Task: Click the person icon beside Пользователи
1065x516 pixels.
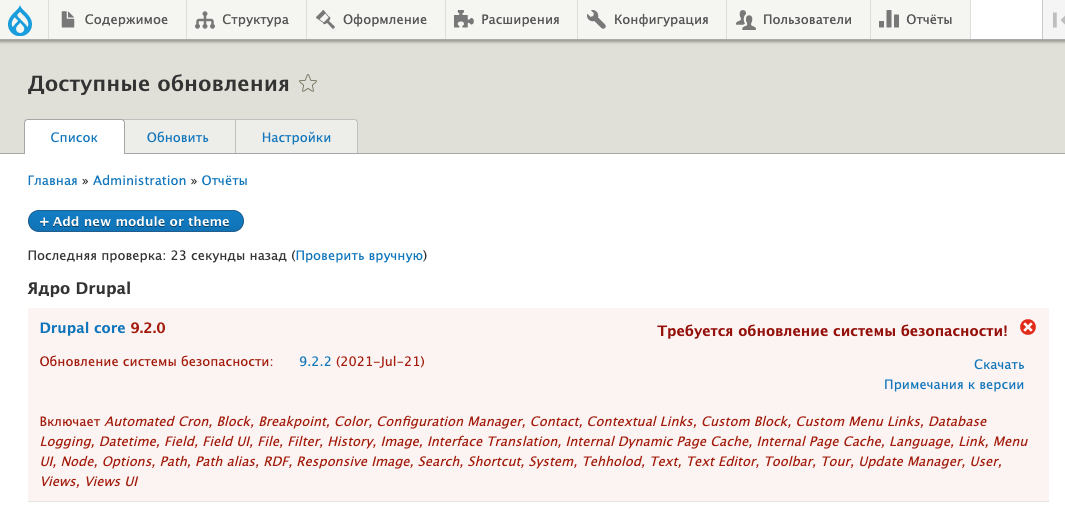Action: [746, 20]
